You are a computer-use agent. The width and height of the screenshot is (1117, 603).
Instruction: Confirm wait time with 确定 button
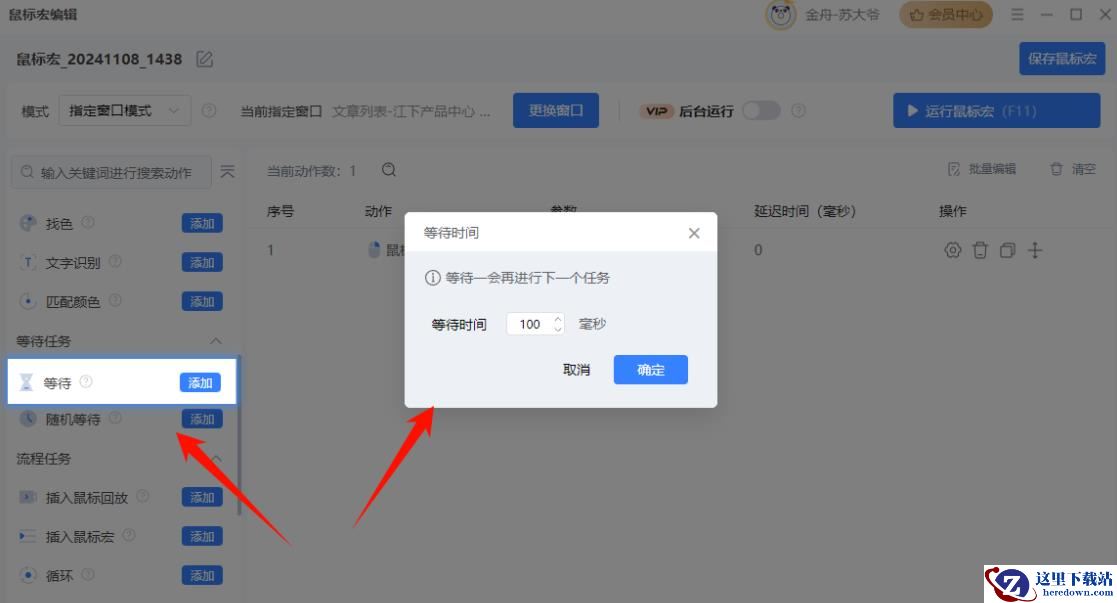[650, 369]
